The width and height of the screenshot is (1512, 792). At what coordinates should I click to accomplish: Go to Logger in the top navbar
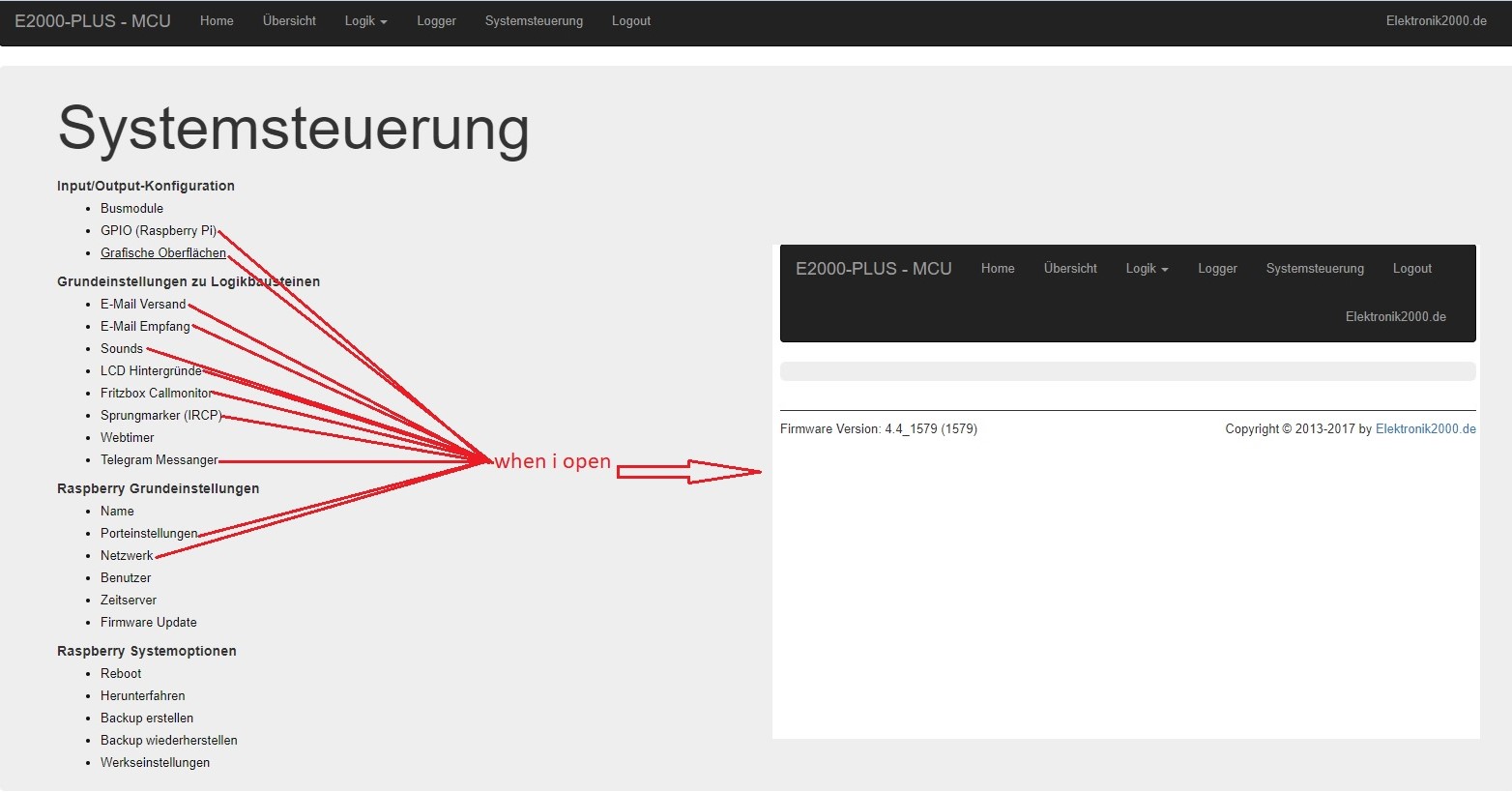(x=436, y=21)
